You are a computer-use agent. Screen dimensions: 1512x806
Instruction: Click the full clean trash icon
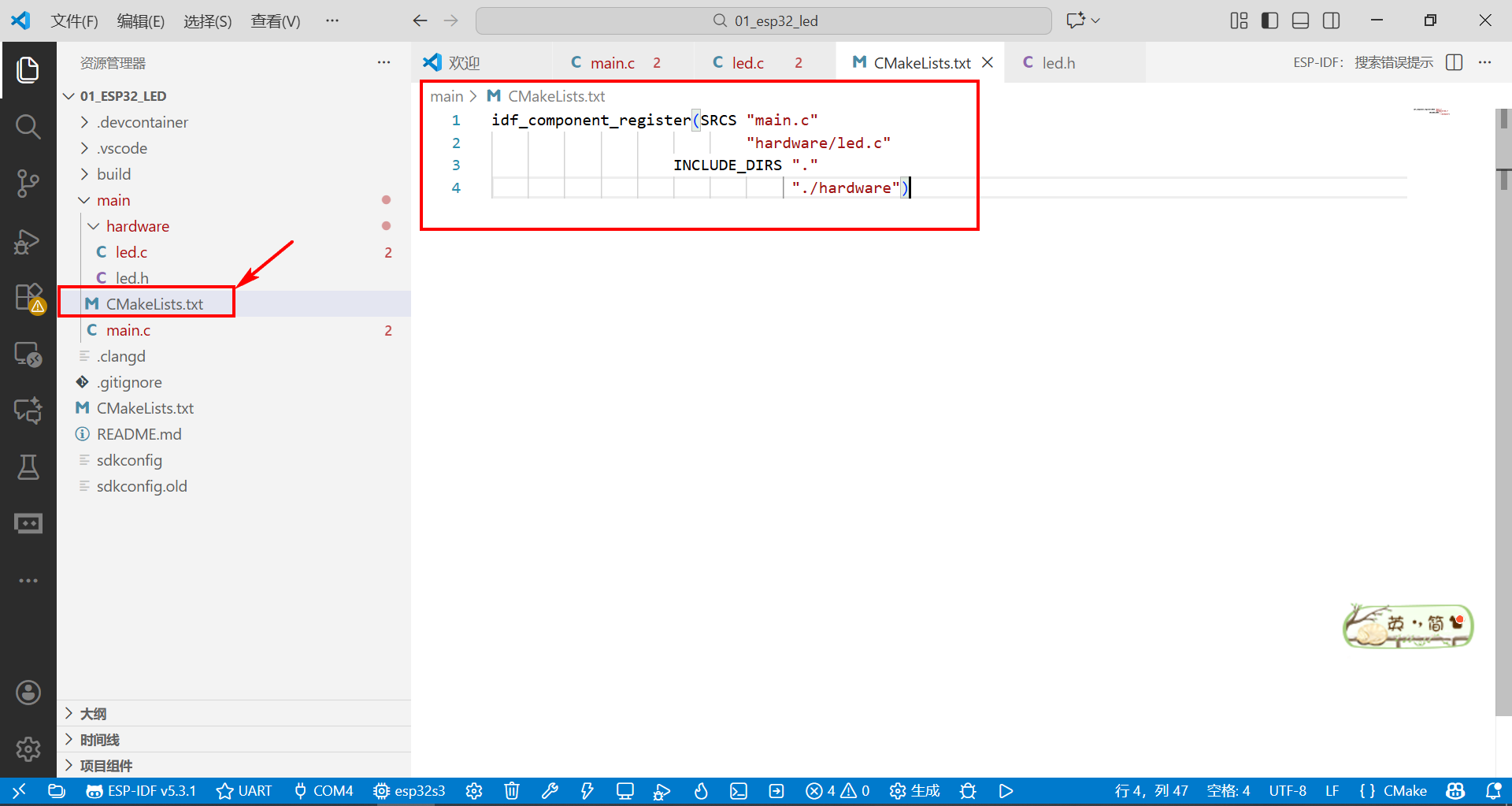tap(512, 790)
